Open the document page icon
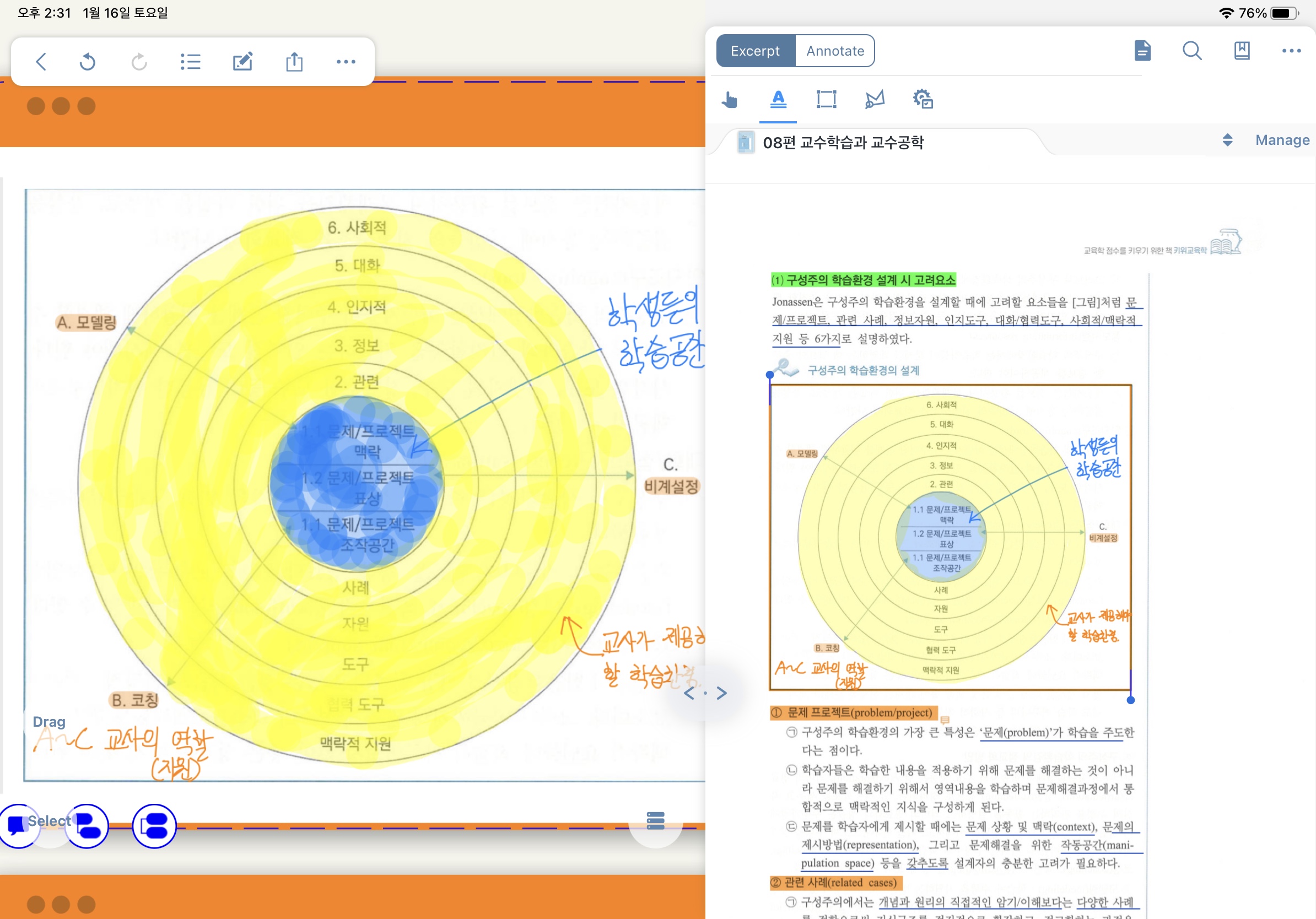The width and height of the screenshot is (1316, 919). 1142,51
